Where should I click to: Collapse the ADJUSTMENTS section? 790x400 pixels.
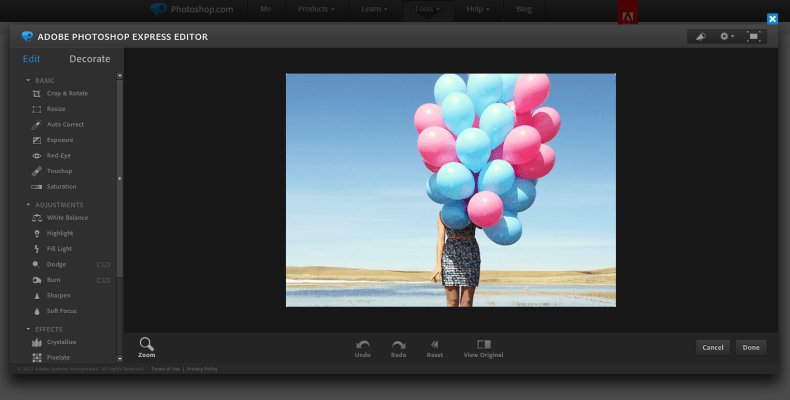pyautogui.click(x=28, y=205)
